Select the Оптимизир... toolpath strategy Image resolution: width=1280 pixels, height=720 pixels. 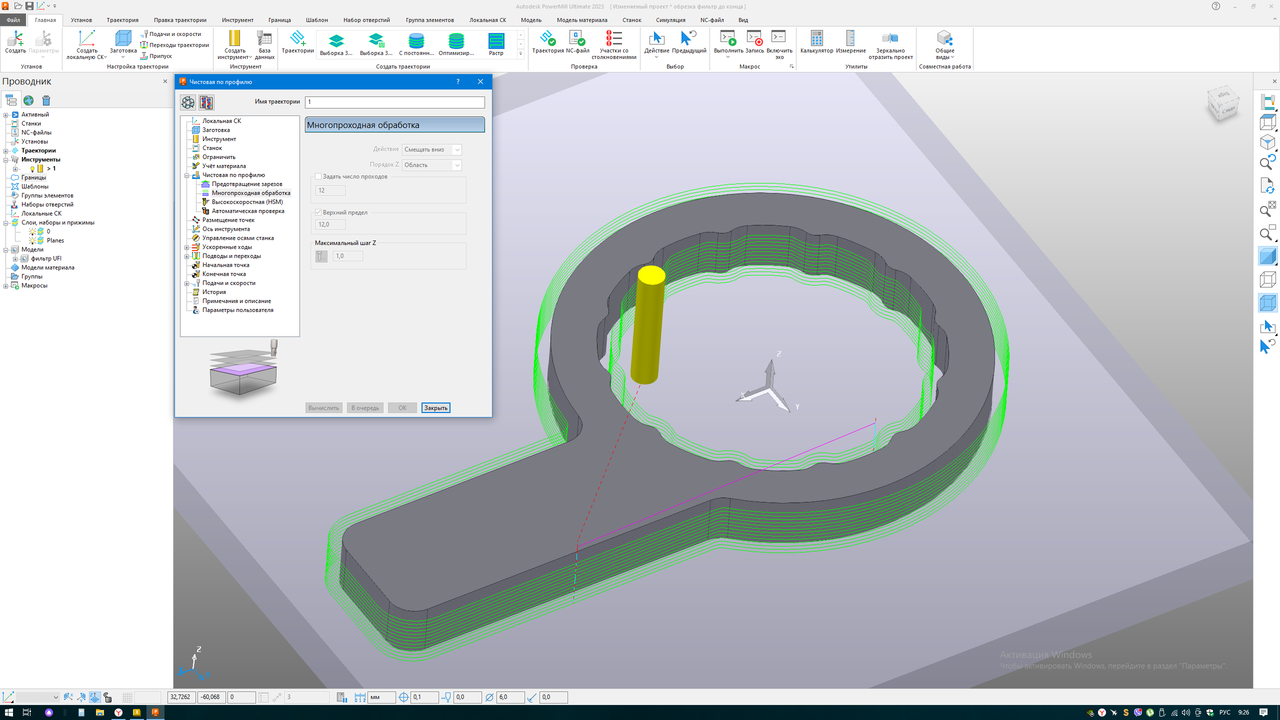pos(456,43)
